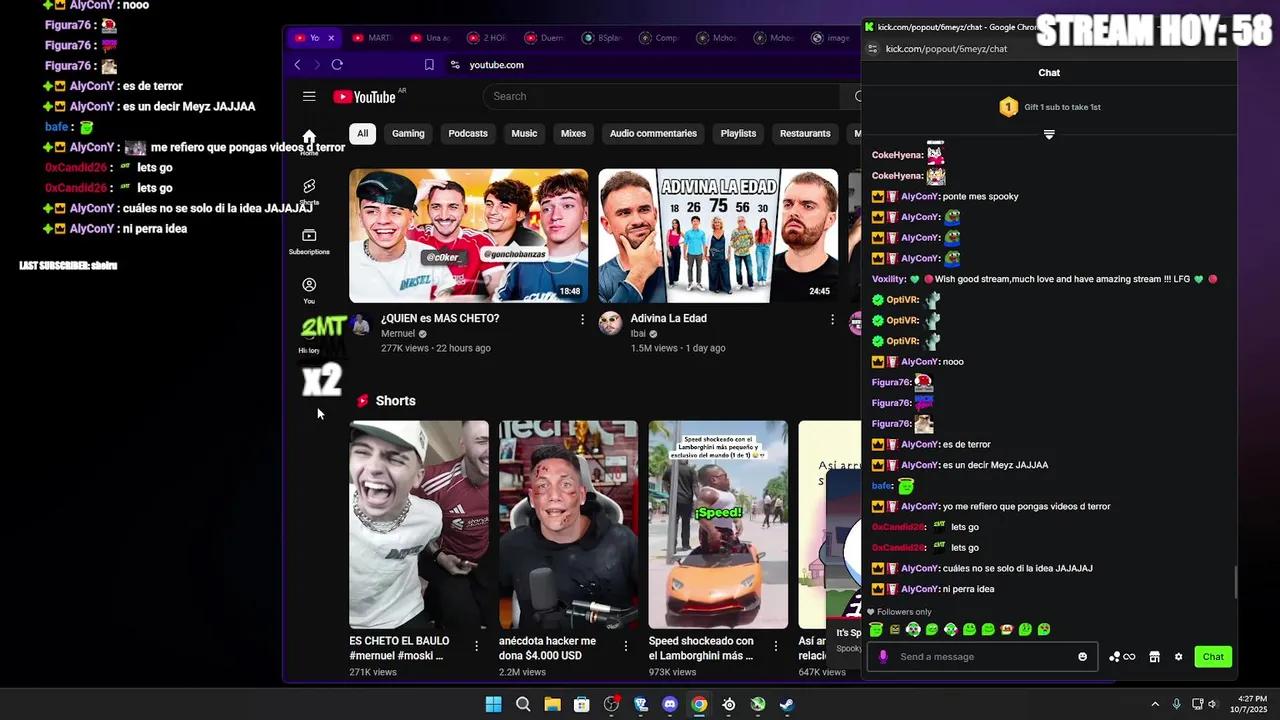The width and height of the screenshot is (1280, 720).
Task: Open Steam from the taskbar
Action: pos(787,705)
